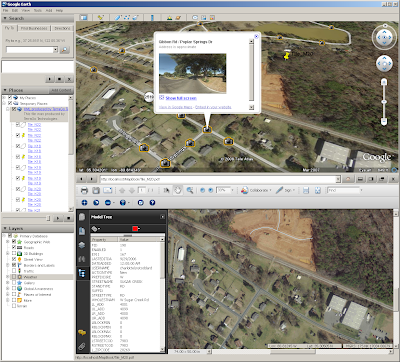Image resolution: width=400 pixels, height=362 pixels.
Task: Click the Show full screen link
Action: click(181, 98)
